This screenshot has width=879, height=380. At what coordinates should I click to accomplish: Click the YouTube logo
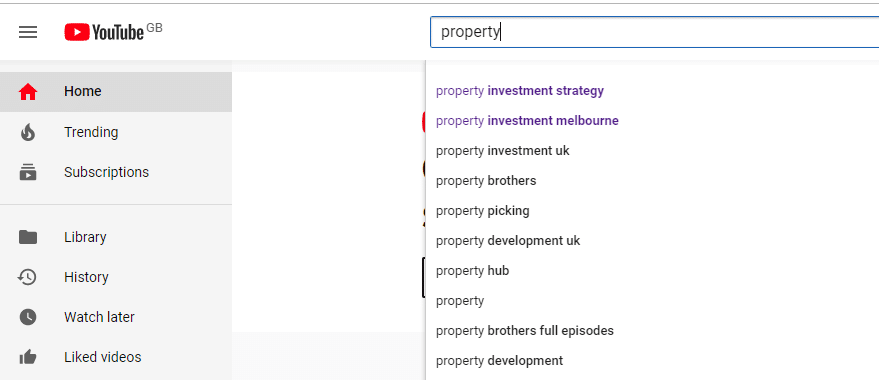104,32
